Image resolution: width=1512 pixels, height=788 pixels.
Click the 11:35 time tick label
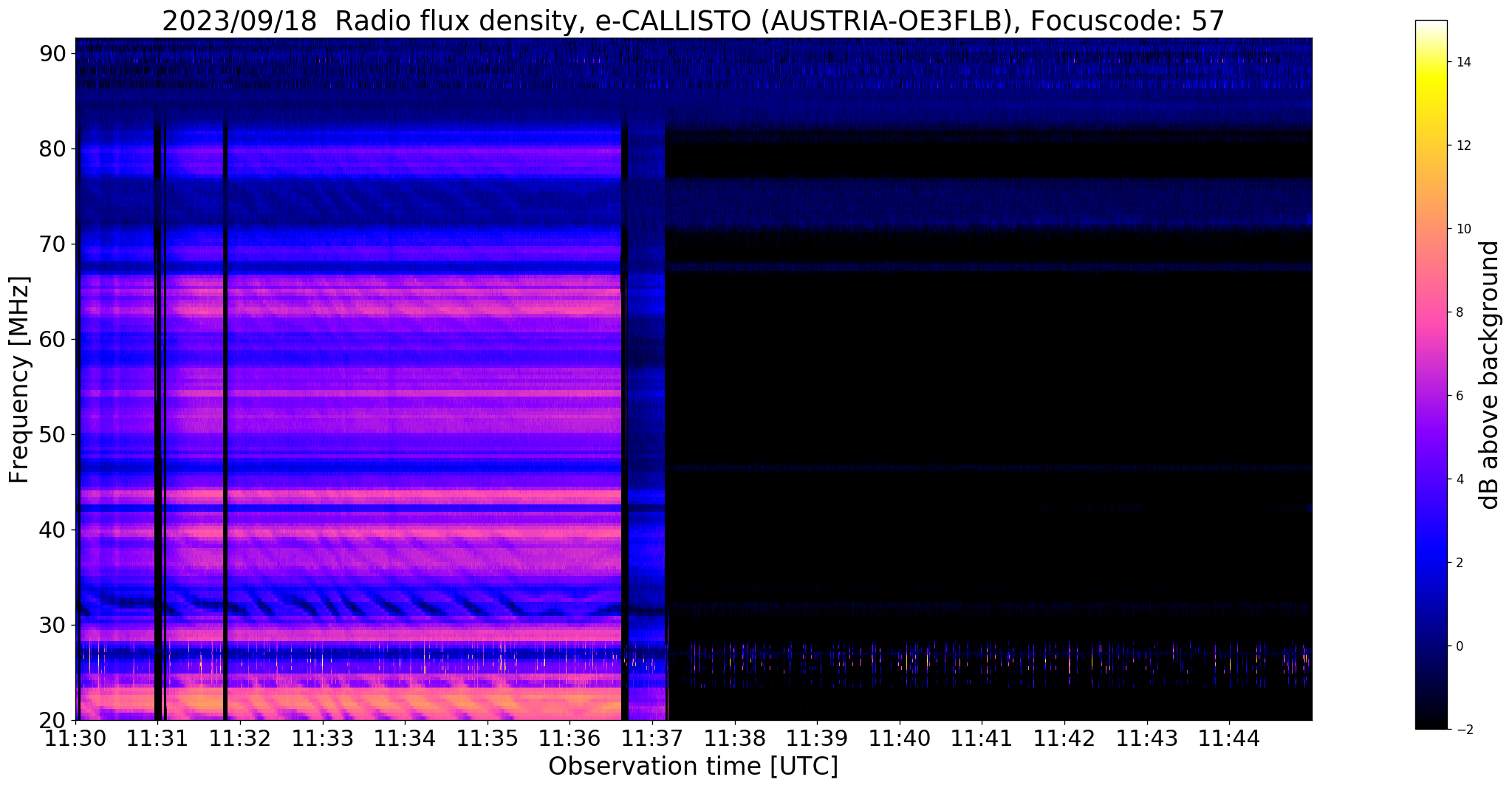point(487,739)
